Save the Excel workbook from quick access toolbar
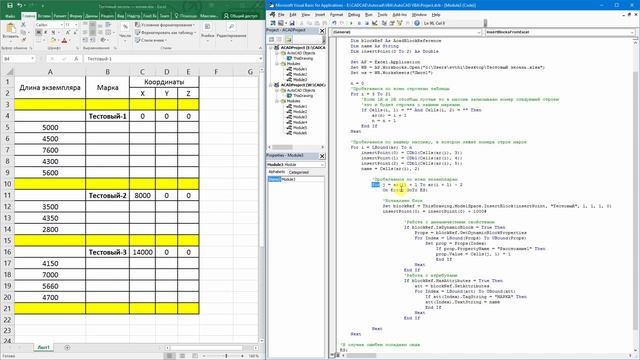Image resolution: width=640 pixels, height=360 pixels. (x=10, y=5)
